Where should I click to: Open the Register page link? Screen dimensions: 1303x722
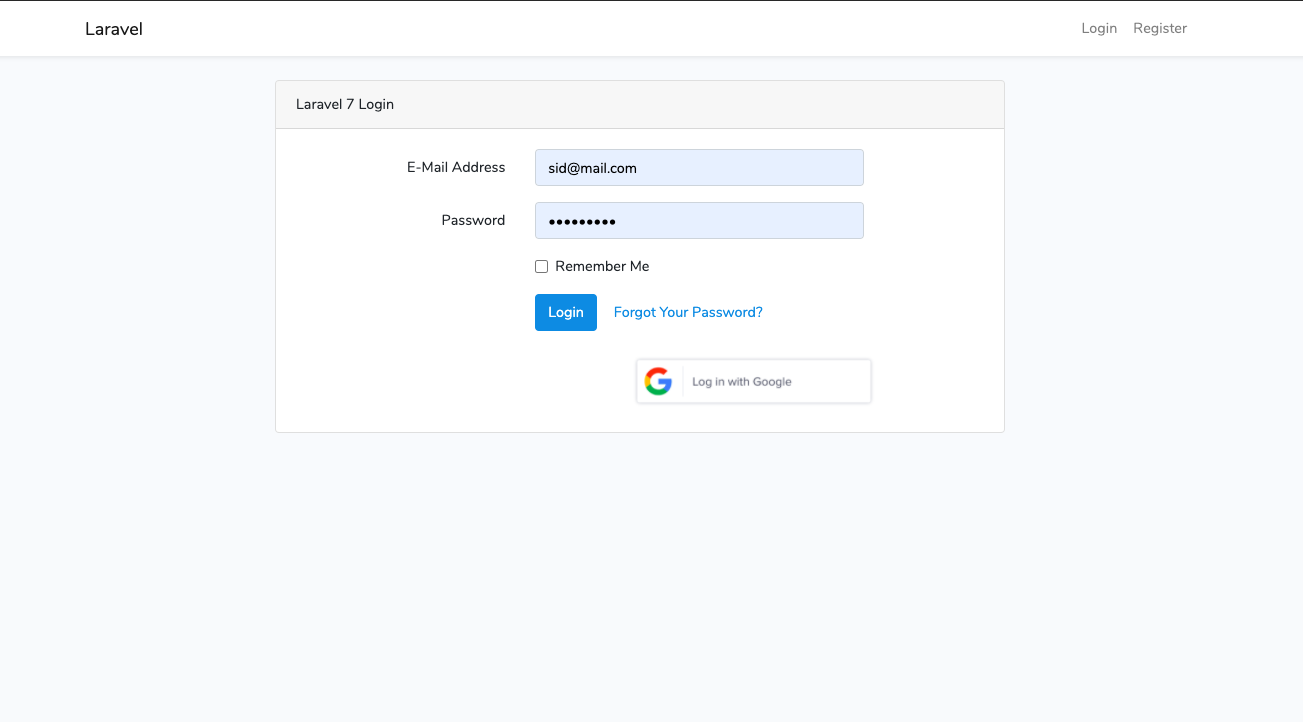point(1160,28)
